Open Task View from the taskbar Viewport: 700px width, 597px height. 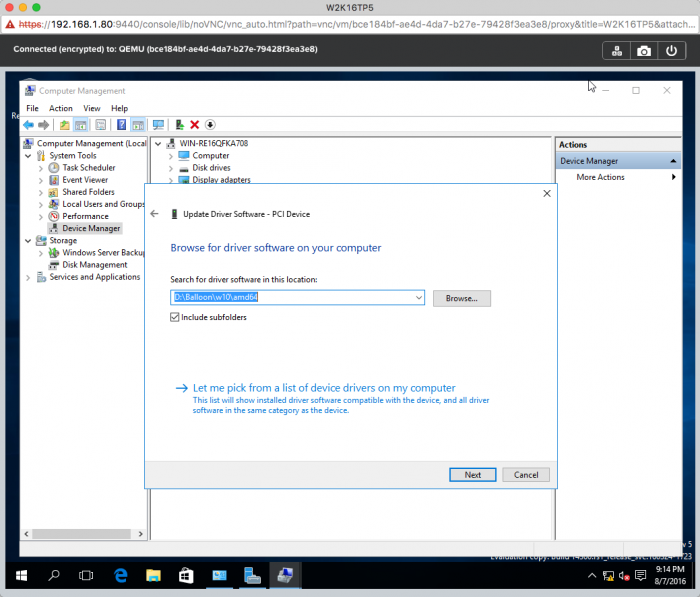(86, 576)
